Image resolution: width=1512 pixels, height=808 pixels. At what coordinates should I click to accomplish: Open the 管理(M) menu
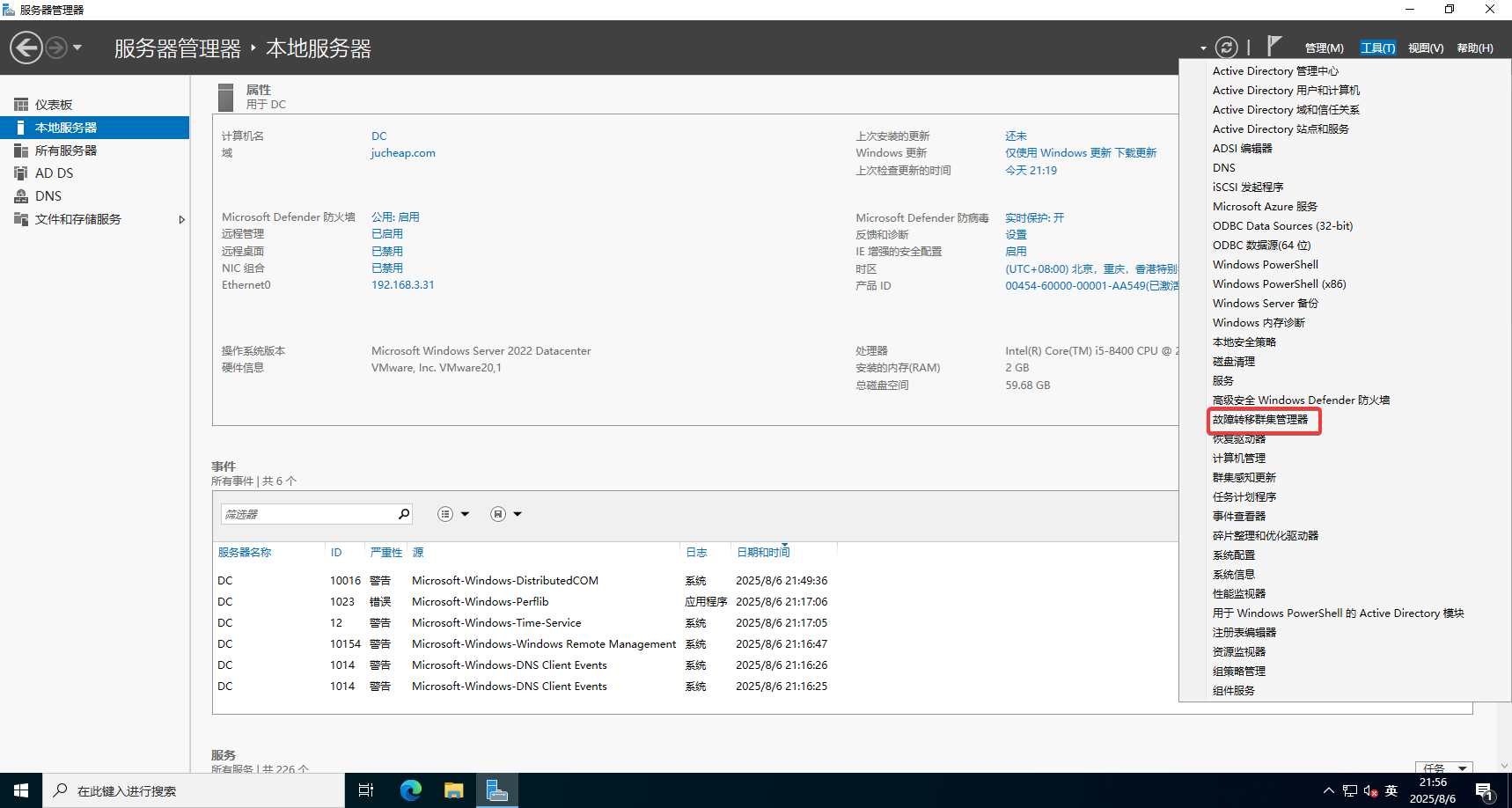[x=1324, y=48]
